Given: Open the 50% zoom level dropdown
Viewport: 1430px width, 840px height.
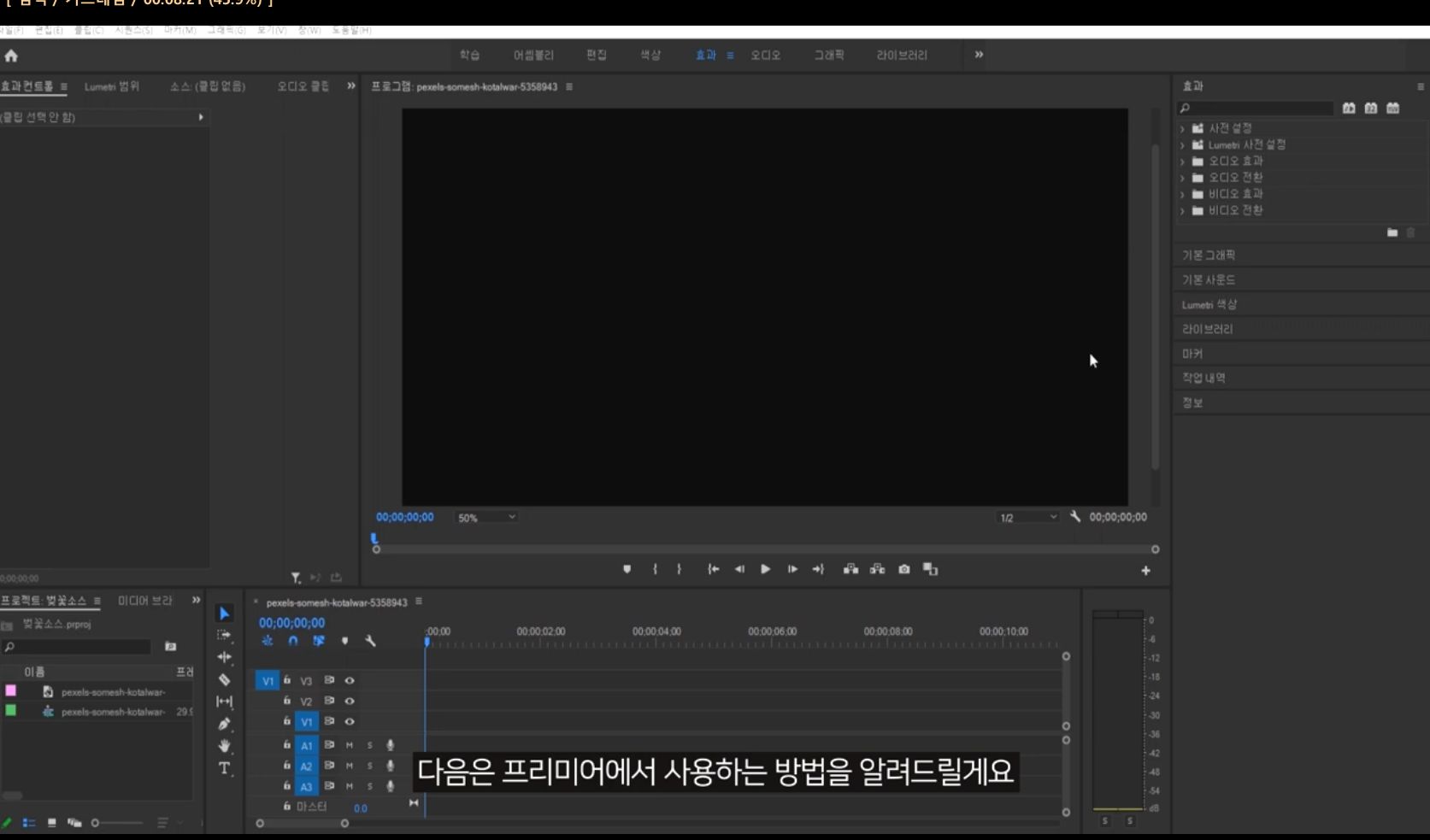Looking at the screenshot, I should point(486,518).
